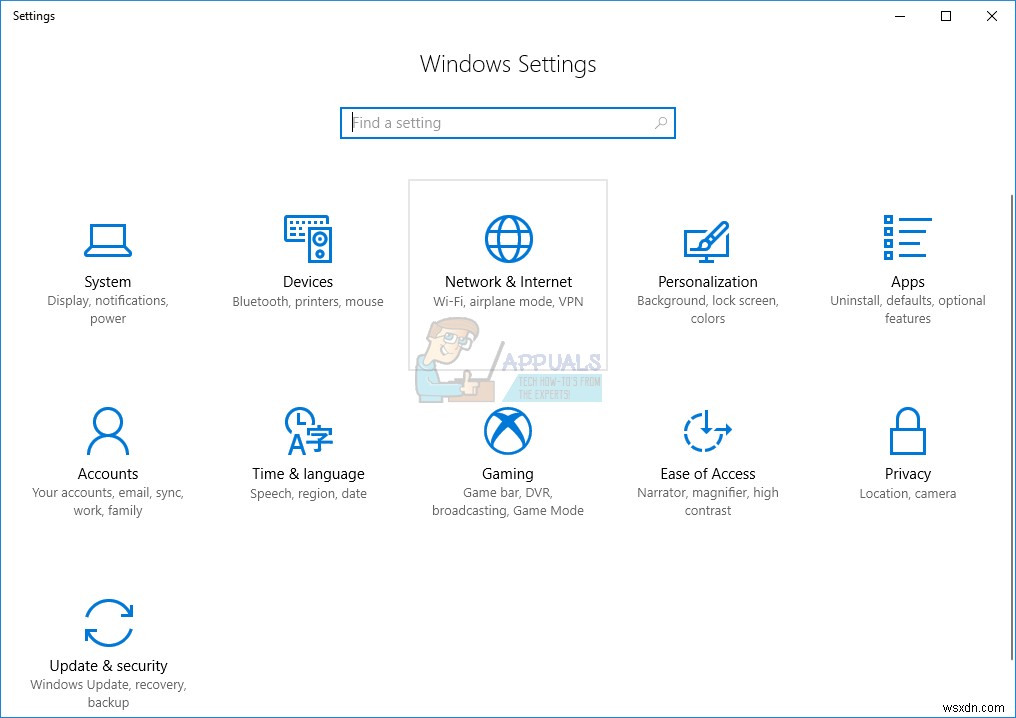The width and height of the screenshot is (1016, 718).
Task: Click 'Speech, region, date' description
Action: 308,494
